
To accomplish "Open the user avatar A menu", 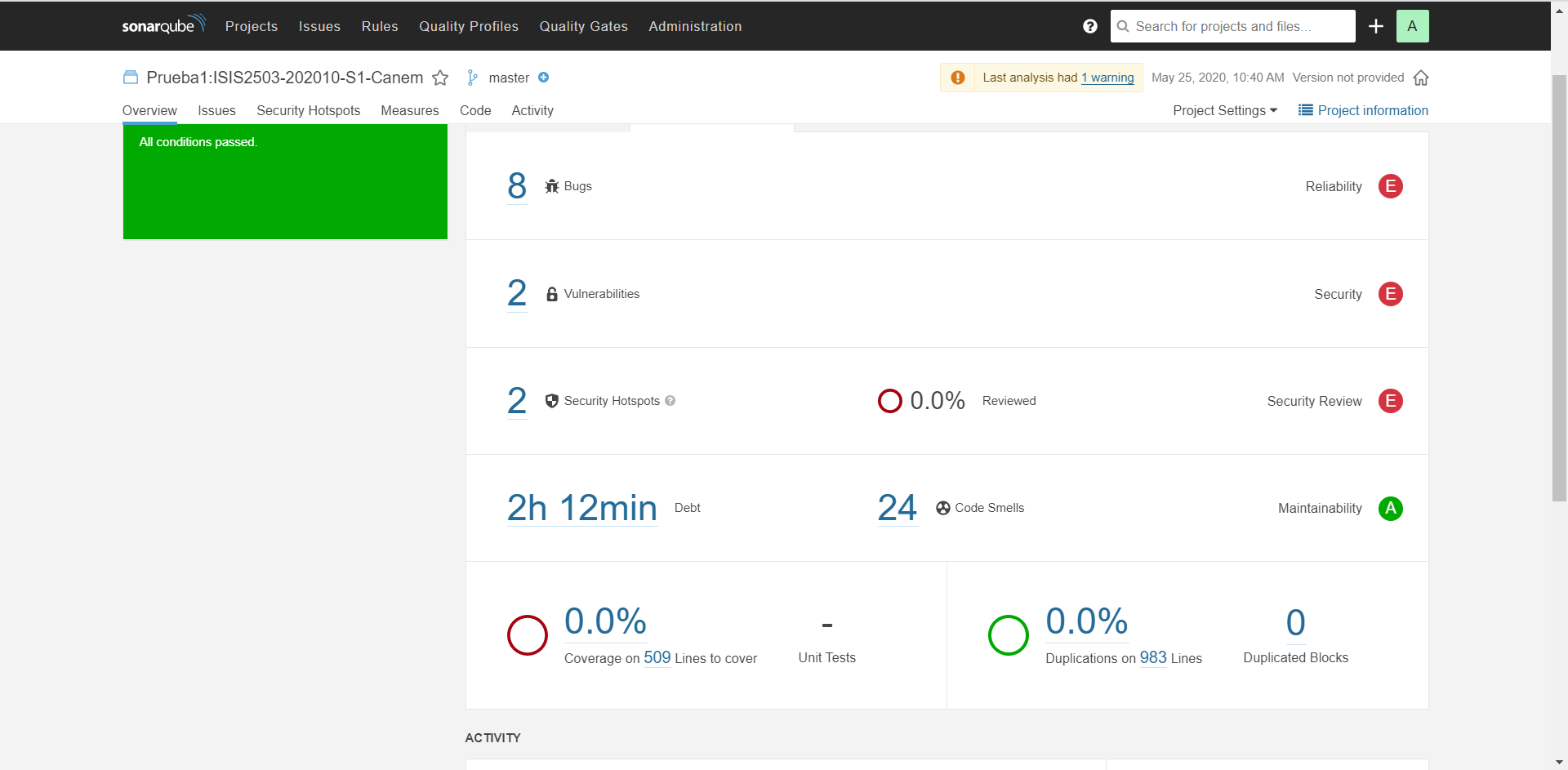I will tap(1412, 26).
